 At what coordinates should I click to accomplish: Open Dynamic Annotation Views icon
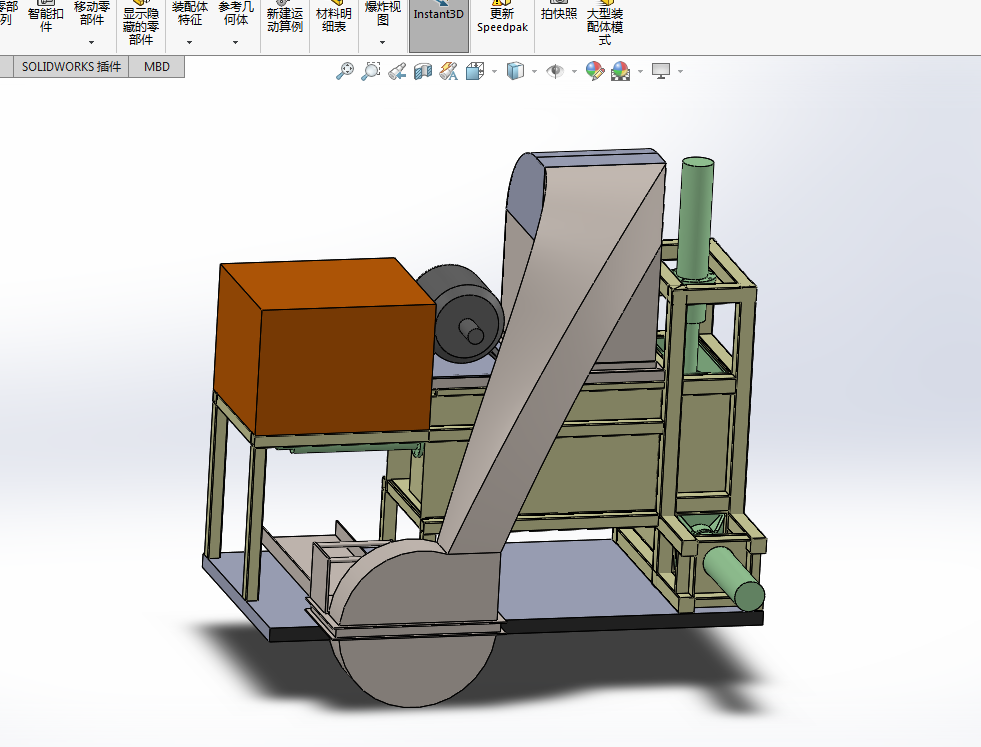coord(449,71)
